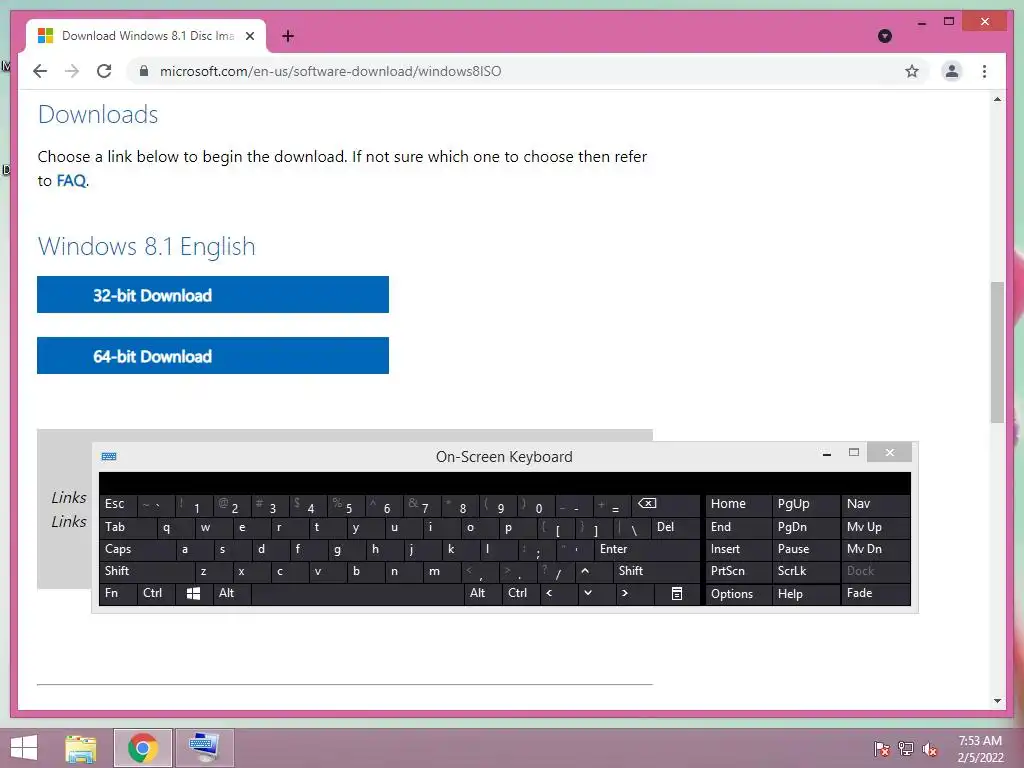Tap the End key

click(737, 528)
